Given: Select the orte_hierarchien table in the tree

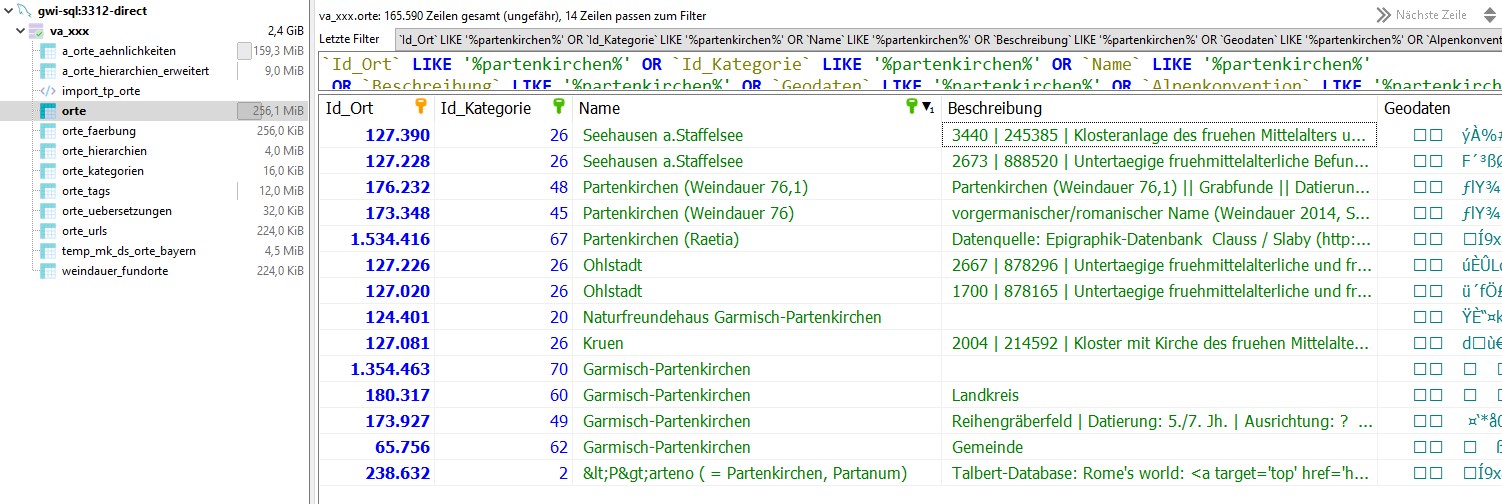Looking at the screenshot, I should click(104, 151).
